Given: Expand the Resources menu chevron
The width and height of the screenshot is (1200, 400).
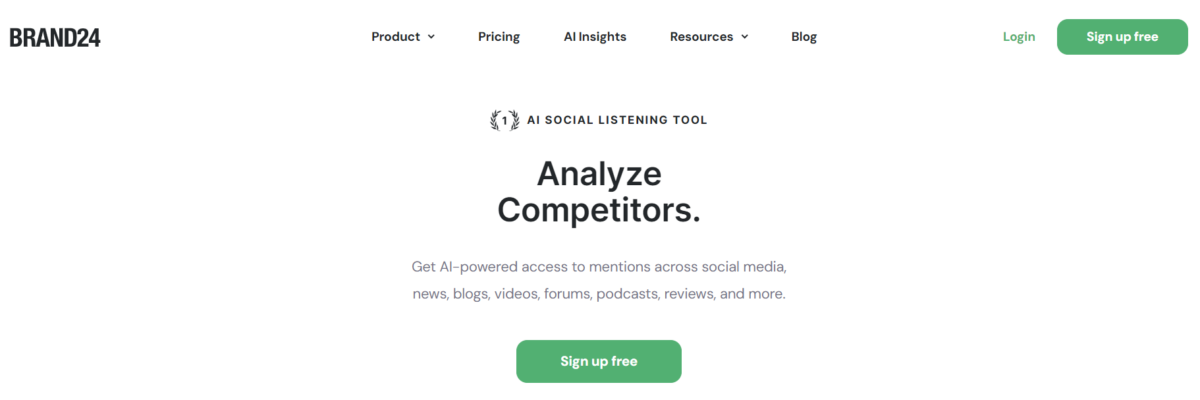Looking at the screenshot, I should pos(744,37).
